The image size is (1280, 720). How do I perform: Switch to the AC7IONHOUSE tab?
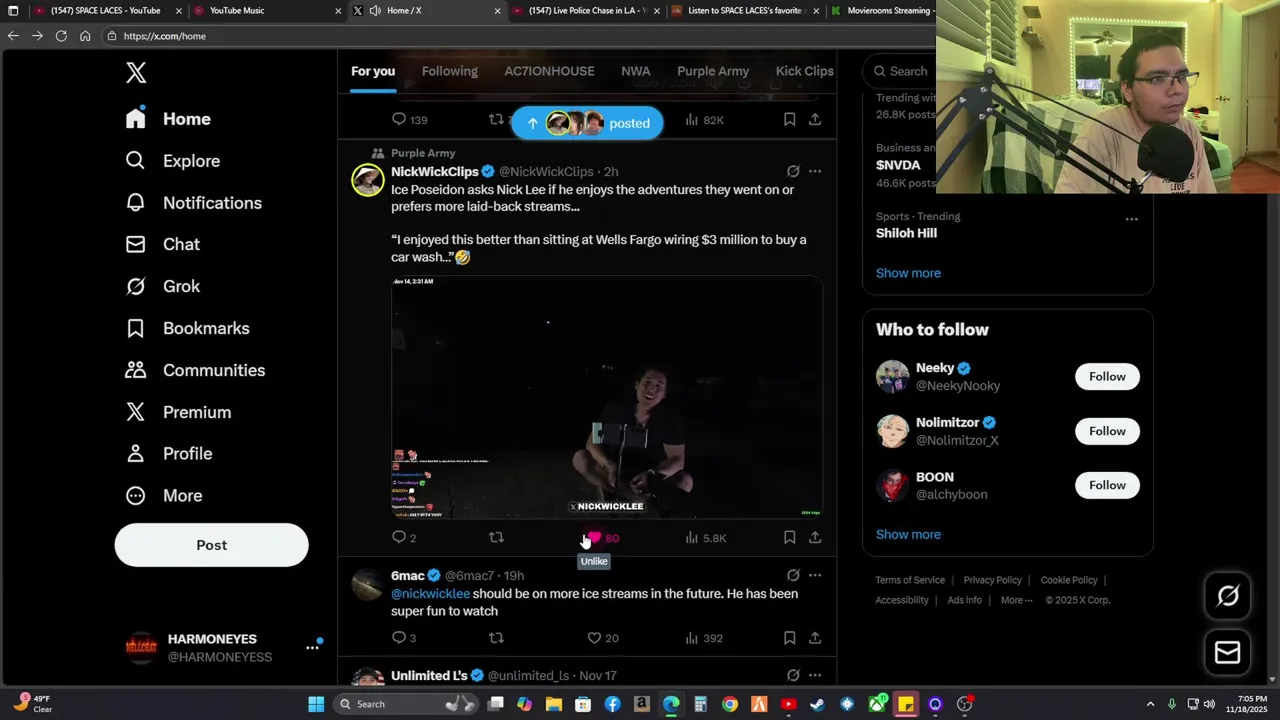[x=549, y=71]
